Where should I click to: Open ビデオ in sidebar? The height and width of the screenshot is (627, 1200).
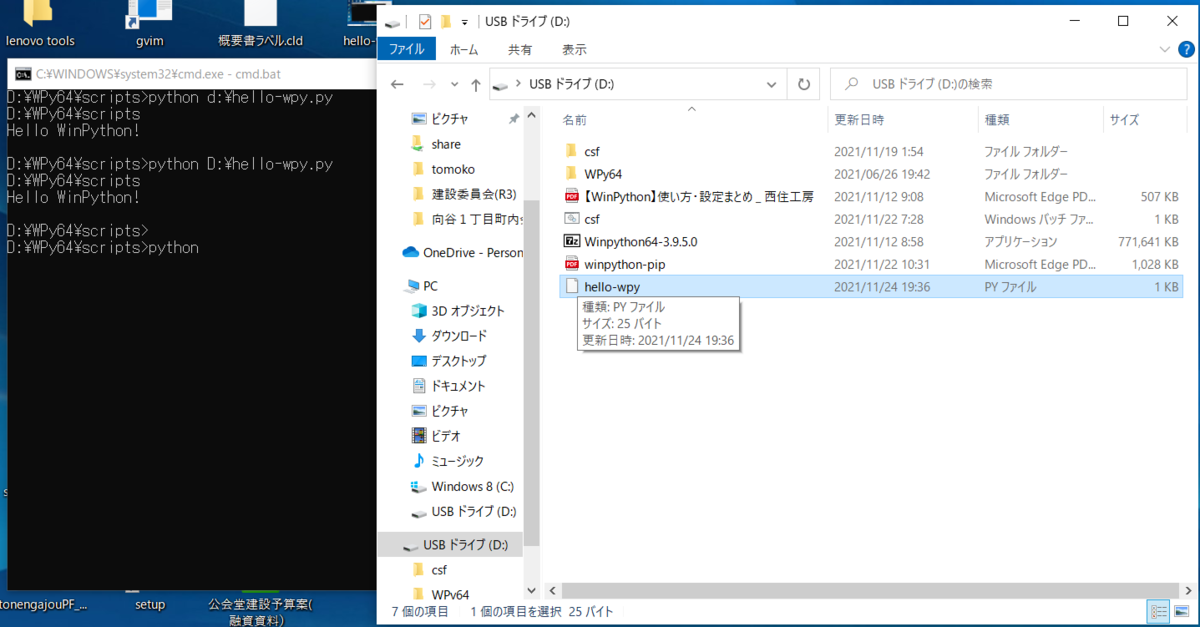coord(446,435)
